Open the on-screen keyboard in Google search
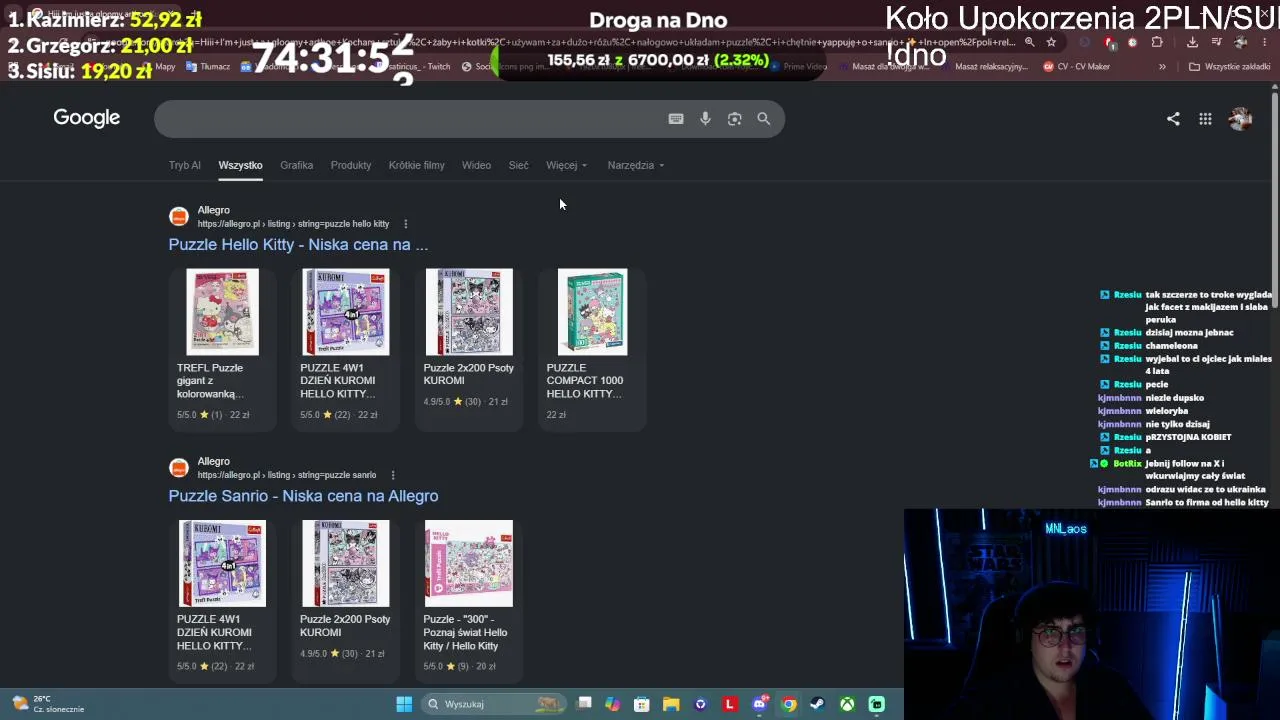 [x=676, y=119]
